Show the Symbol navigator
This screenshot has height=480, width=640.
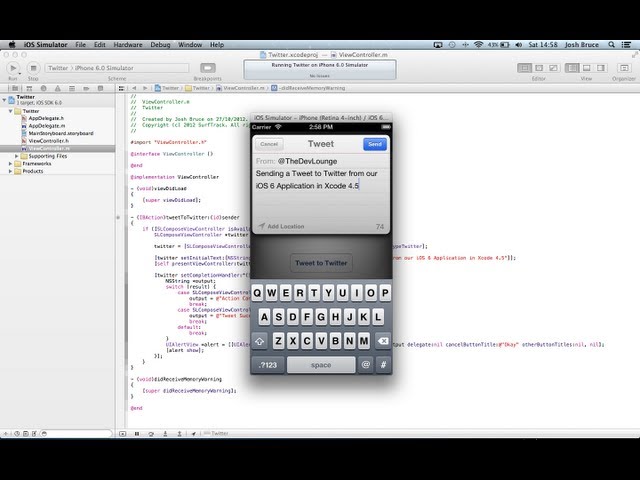coord(29,88)
